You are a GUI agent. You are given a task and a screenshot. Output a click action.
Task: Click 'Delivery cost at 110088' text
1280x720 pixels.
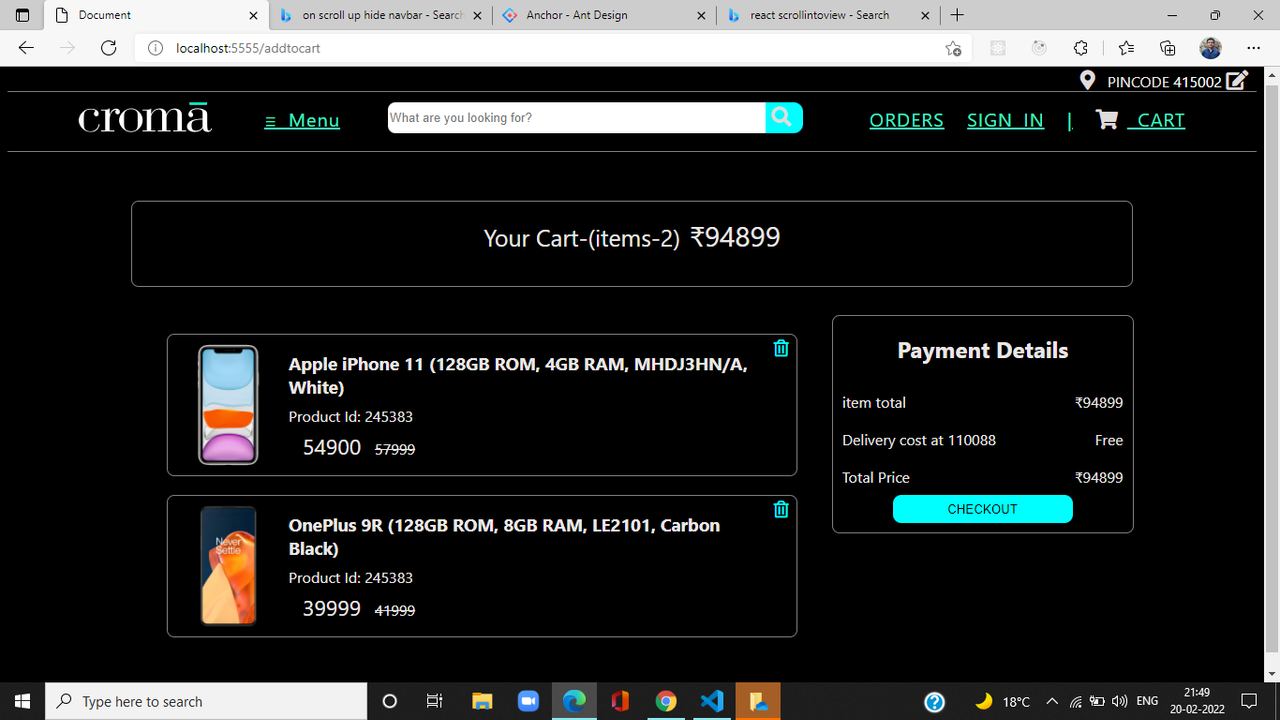click(x=919, y=440)
